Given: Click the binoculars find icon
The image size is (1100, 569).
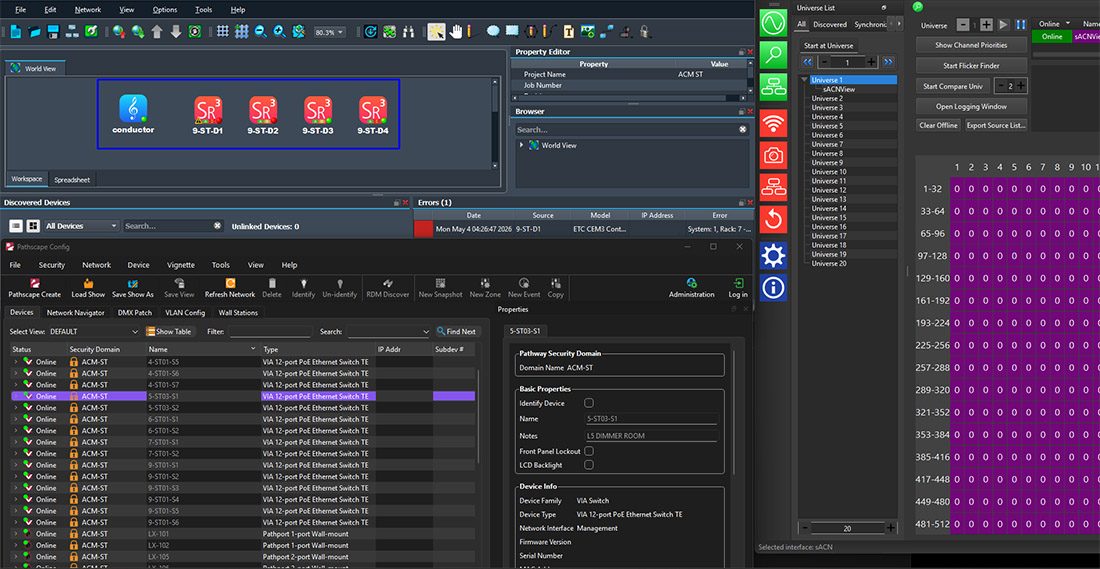Looking at the screenshot, I should point(410,32).
